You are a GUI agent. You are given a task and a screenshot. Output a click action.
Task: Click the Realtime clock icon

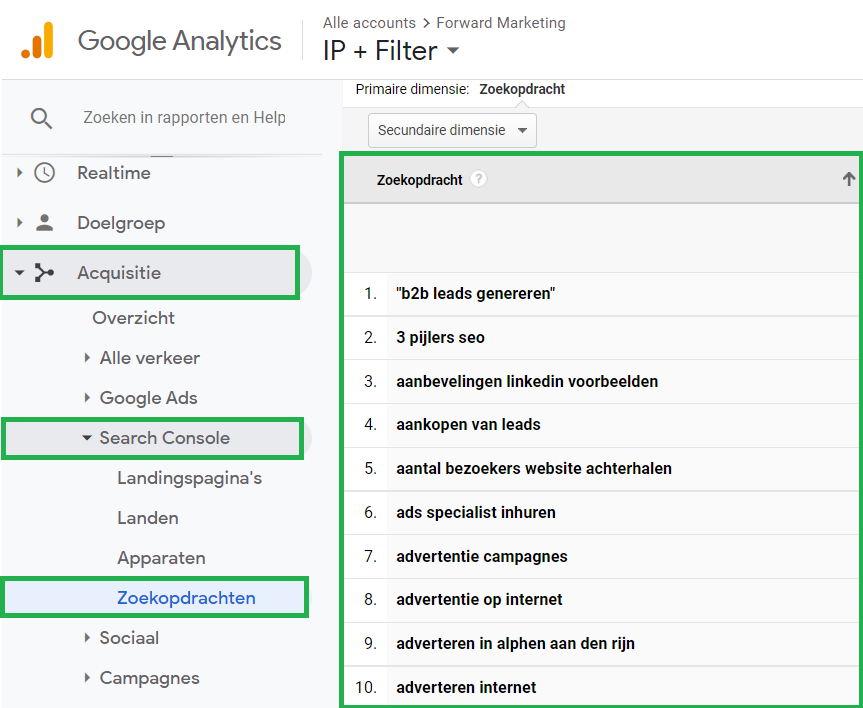pos(42,173)
